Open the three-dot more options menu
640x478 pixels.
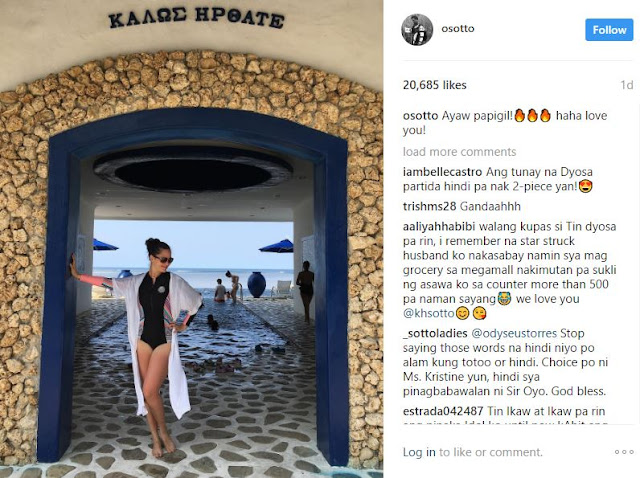[x=624, y=452]
